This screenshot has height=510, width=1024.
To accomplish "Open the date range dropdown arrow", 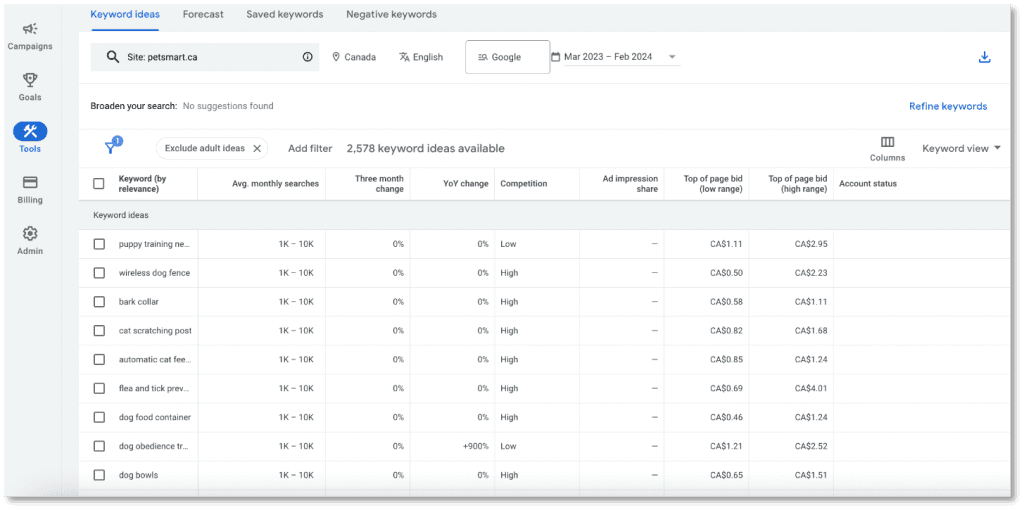I will tap(672, 57).
